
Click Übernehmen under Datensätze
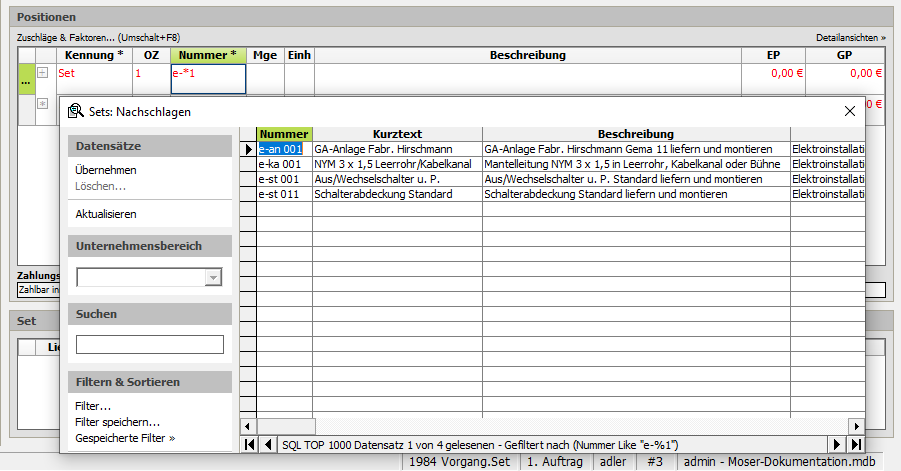106,170
